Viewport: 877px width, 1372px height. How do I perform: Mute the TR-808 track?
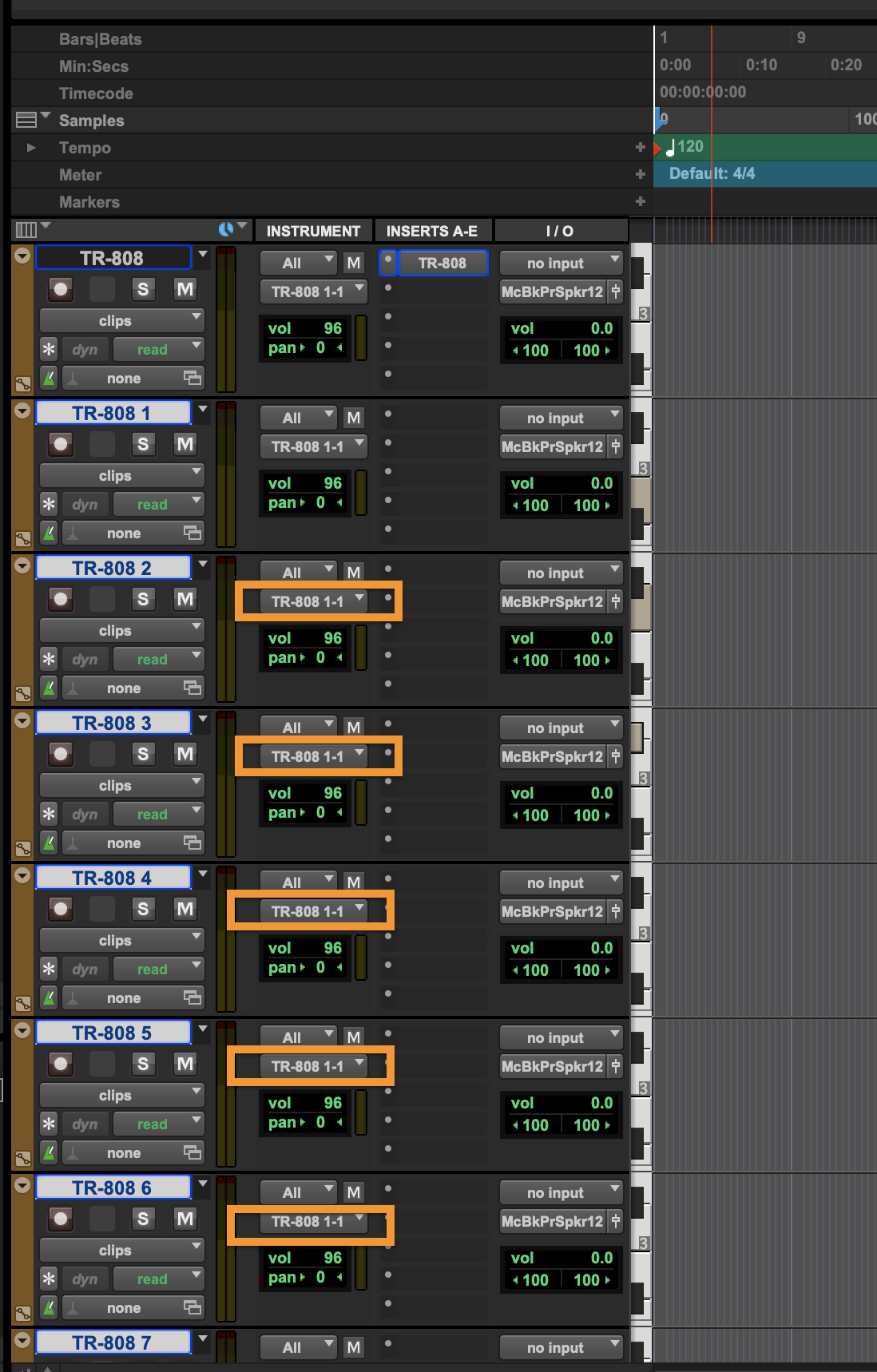[185, 288]
